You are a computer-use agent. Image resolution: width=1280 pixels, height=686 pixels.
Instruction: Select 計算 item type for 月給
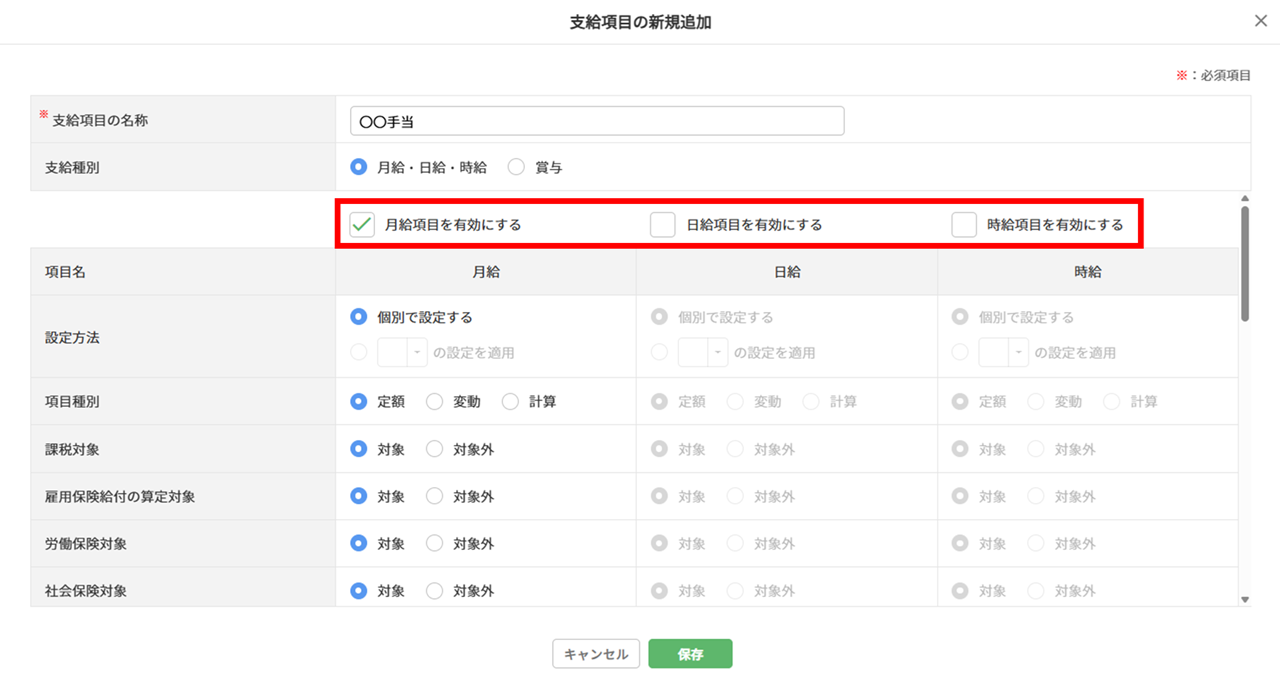tap(511, 402)
